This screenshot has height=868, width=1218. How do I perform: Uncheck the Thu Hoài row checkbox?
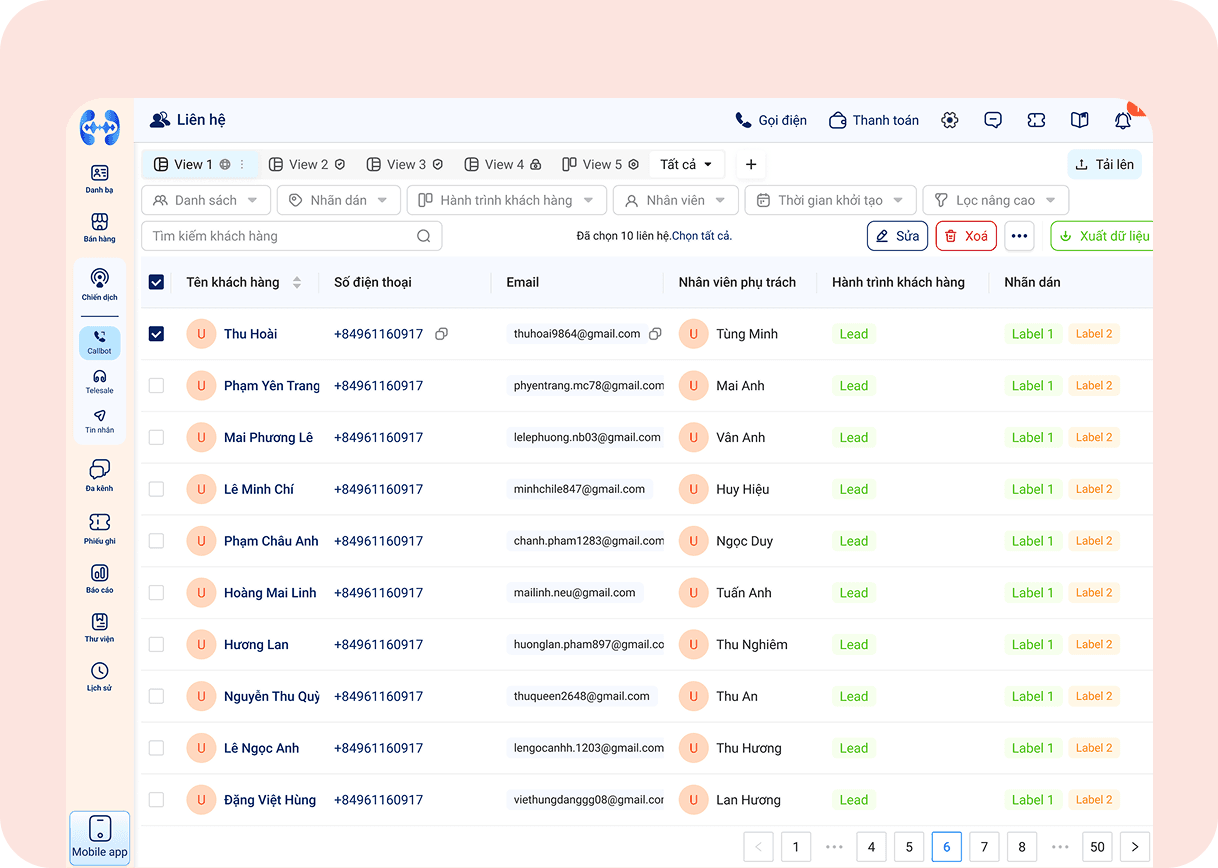[x=156, y=334]
